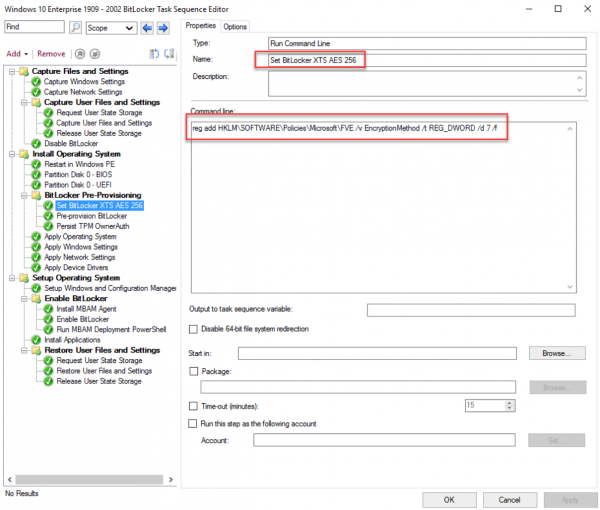Collapse Enable BitLocker group
This screenshot has height=510, width=600.
click(x=24, y=299)
